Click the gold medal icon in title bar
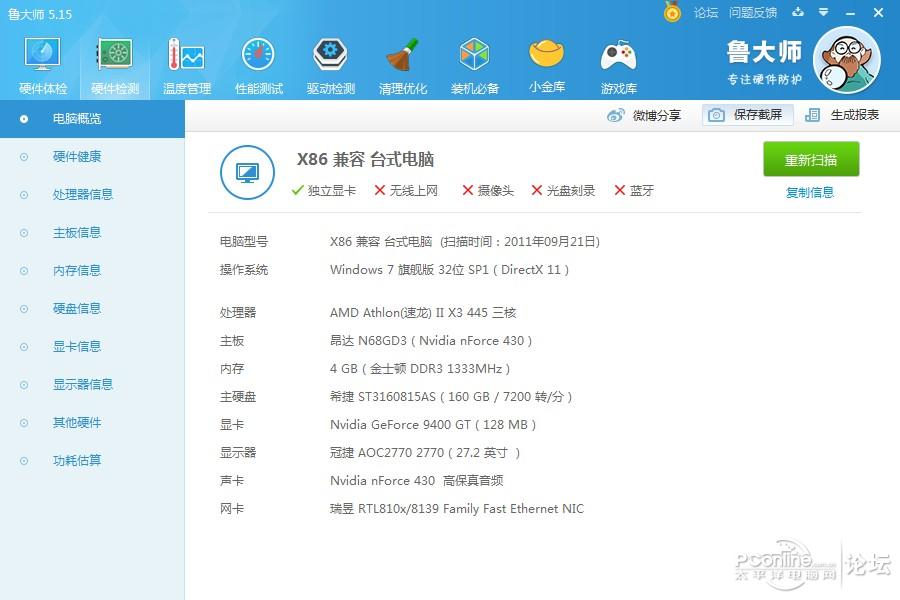This screenshot has height=600, width=900. click(672, 11)
